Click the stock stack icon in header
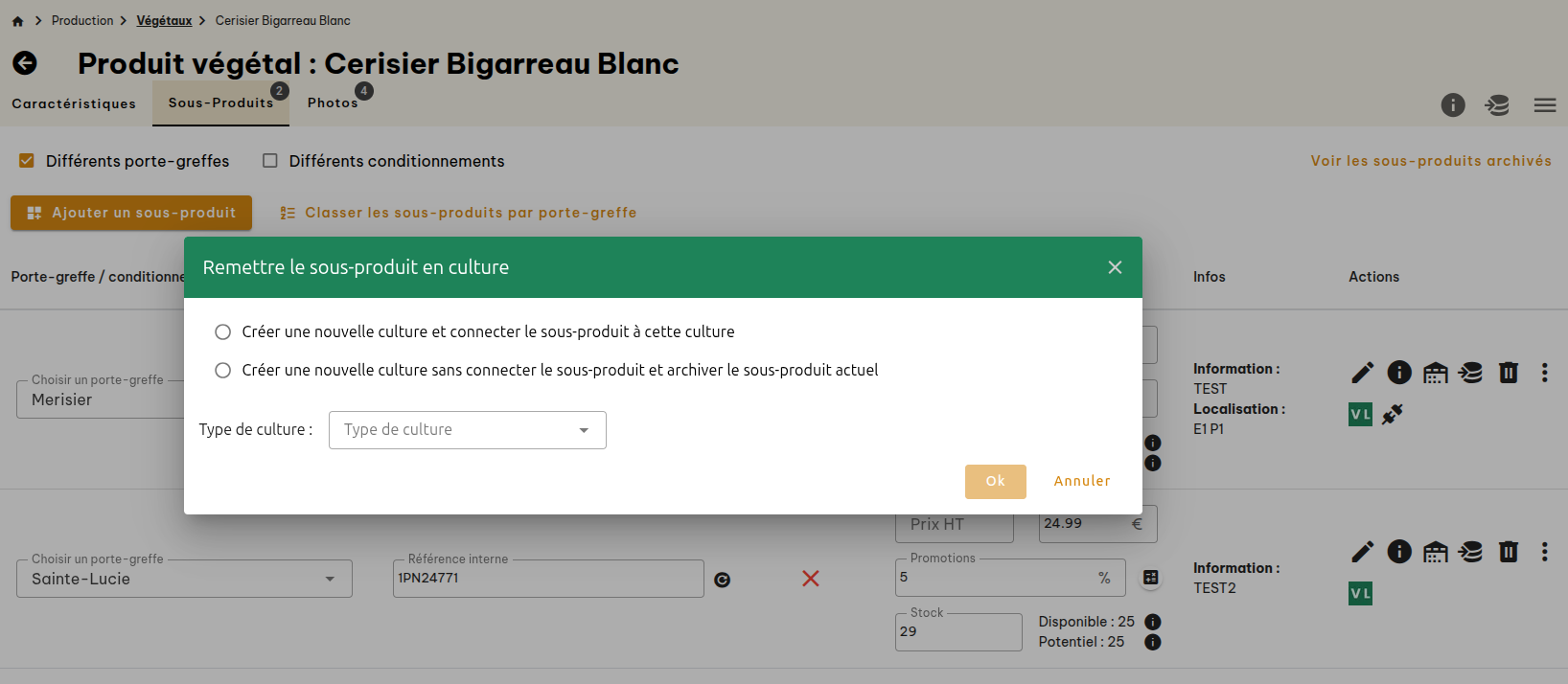Viewport: 1568px width, 684px height. (1497, 105)
